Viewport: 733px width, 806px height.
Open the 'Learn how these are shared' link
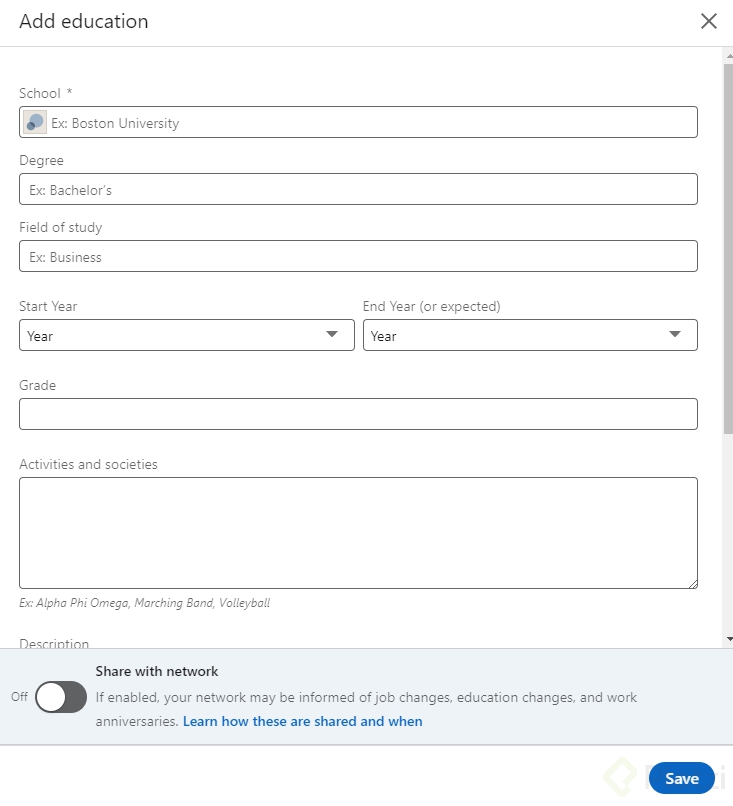coord(302,721)
